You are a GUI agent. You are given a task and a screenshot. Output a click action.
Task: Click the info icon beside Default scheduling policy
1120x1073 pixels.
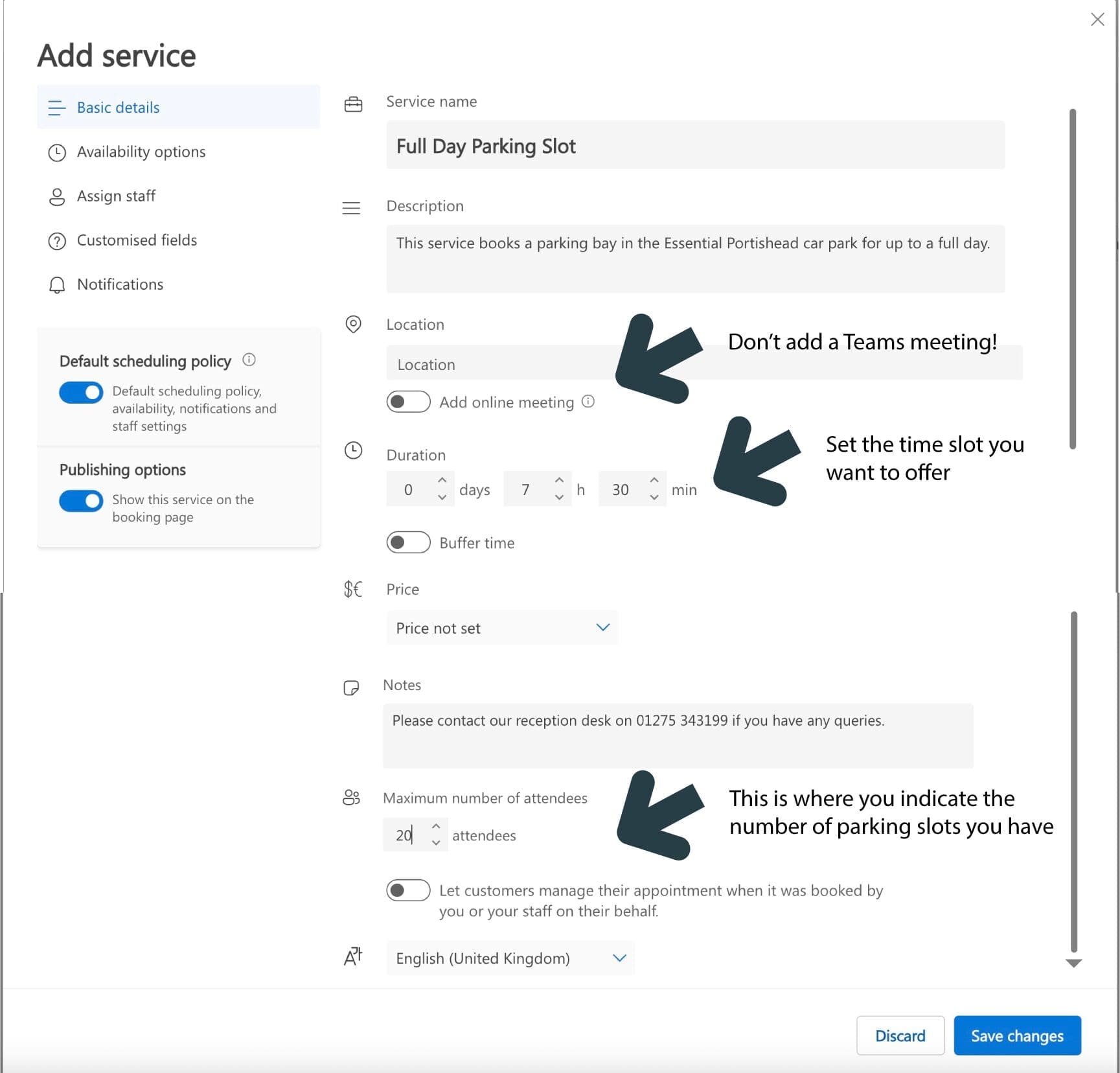(249, 360)
